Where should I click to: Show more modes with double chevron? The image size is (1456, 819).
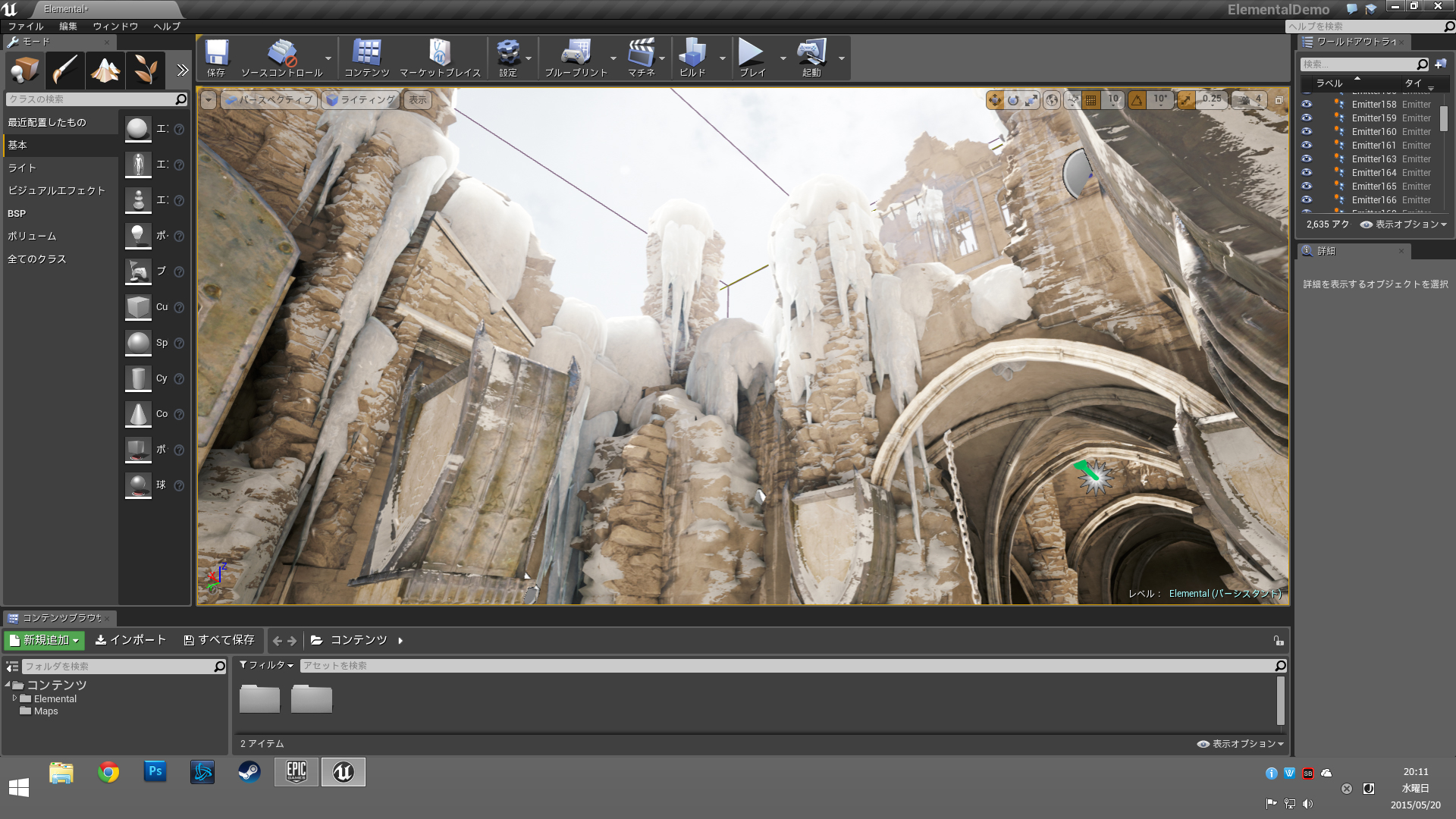click(182, 71)
